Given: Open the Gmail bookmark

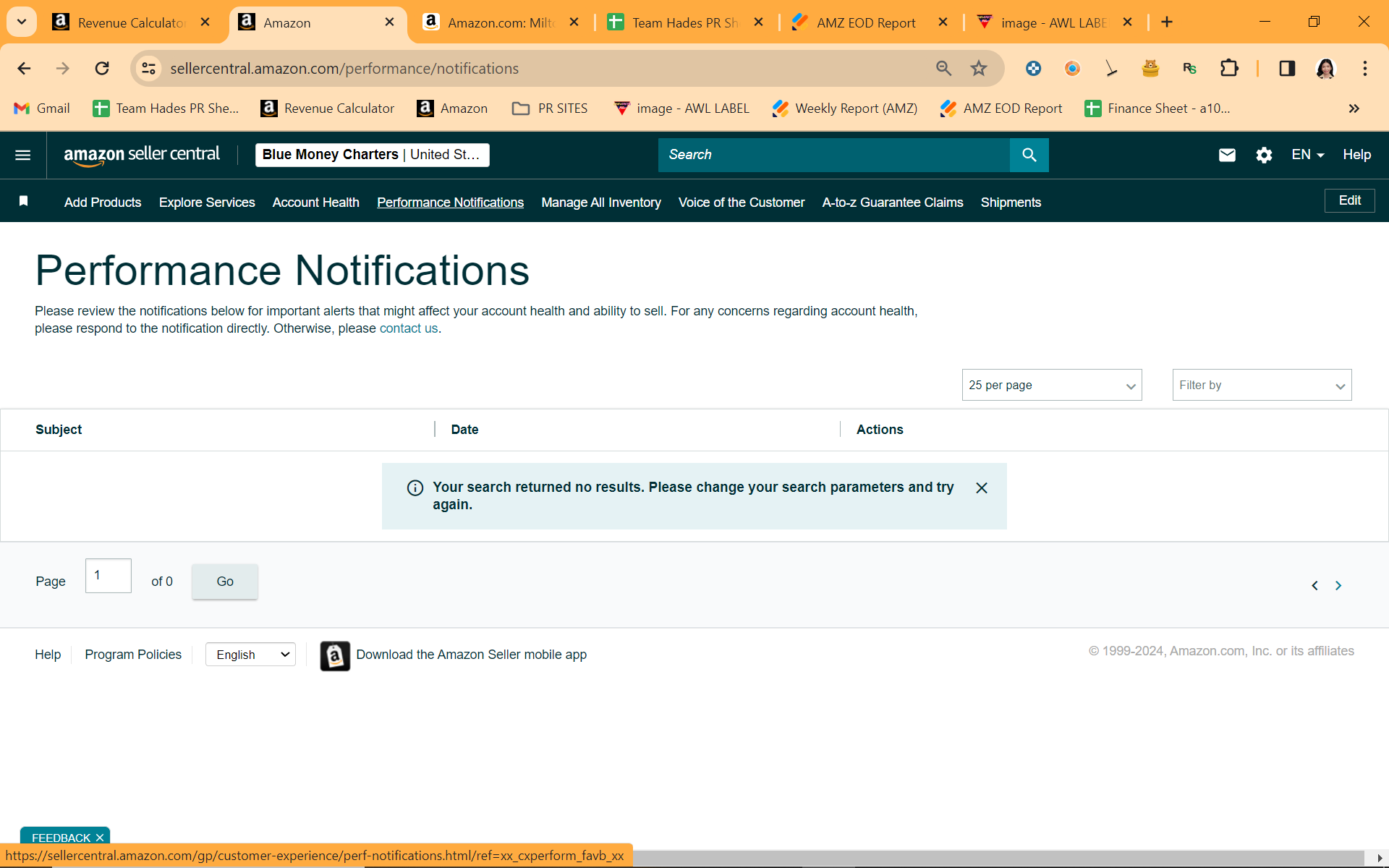Looking at the screenshot, I should pos(42,109).
